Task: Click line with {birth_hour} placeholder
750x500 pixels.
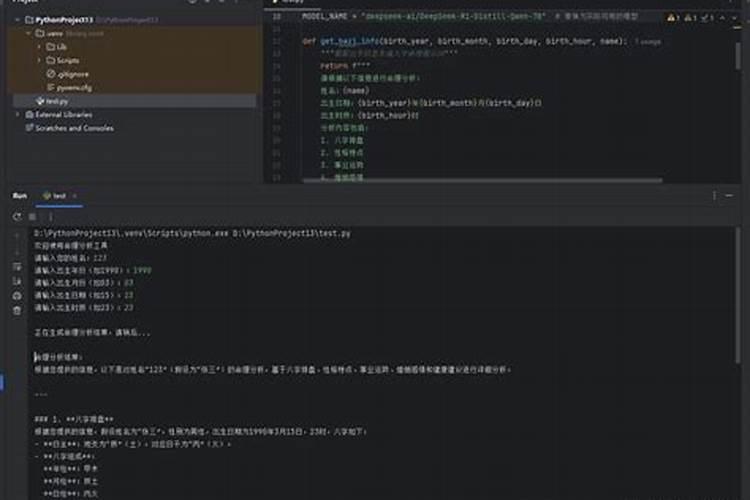Action: click(369, 115)
